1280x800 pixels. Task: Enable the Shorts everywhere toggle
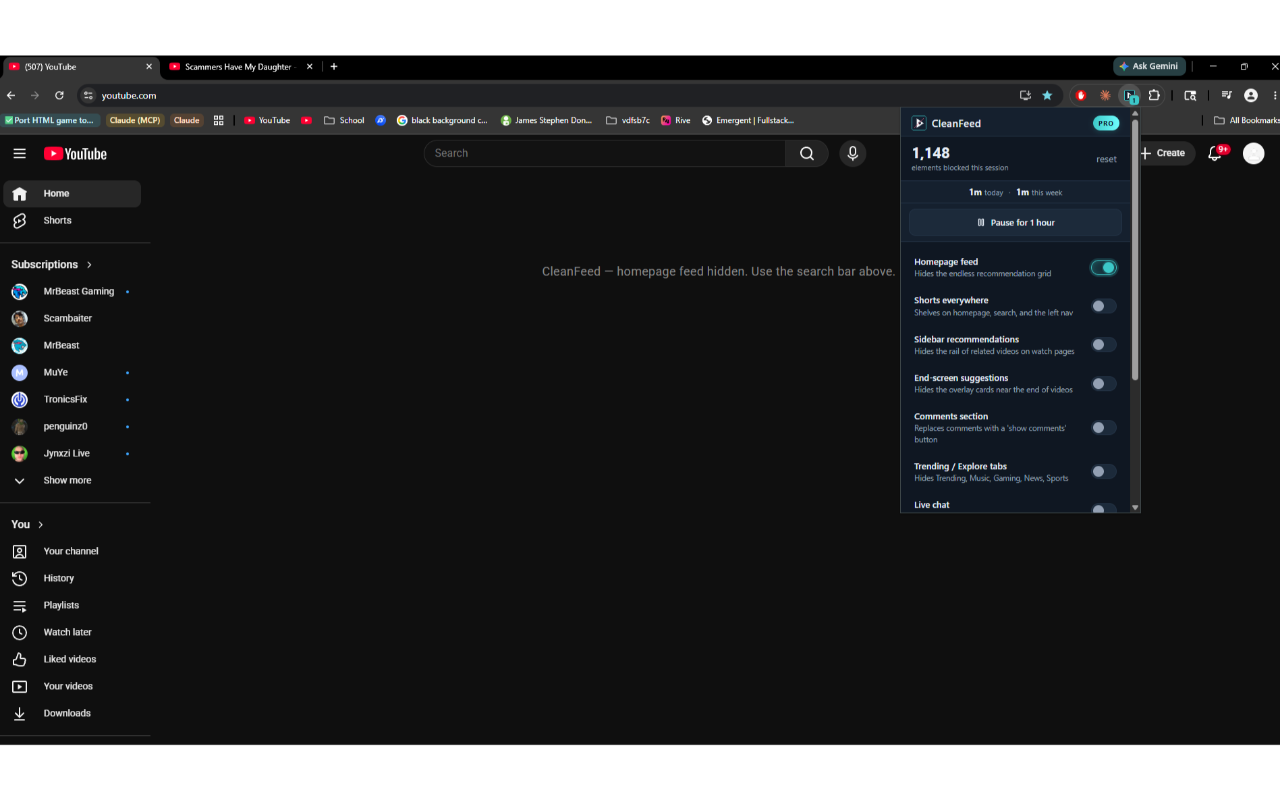click(1103, 306)
